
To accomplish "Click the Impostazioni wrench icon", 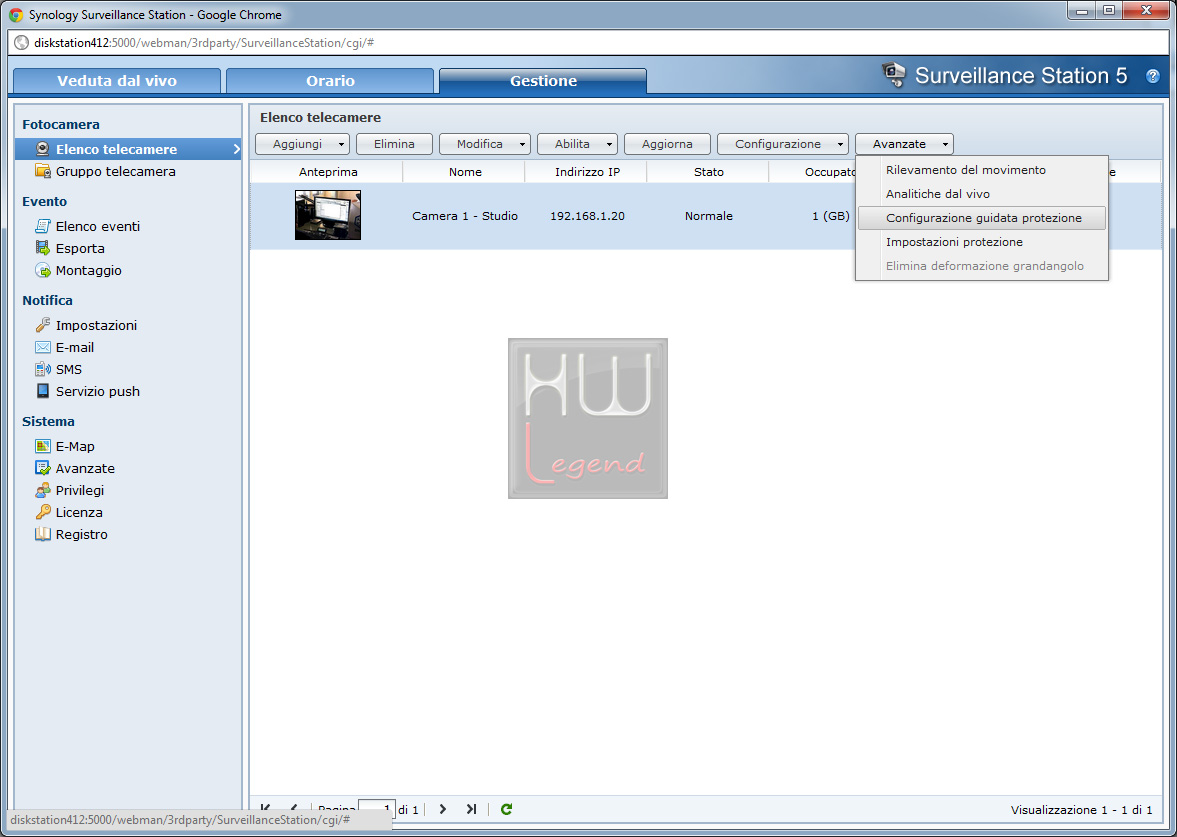I will pos(43,325).
